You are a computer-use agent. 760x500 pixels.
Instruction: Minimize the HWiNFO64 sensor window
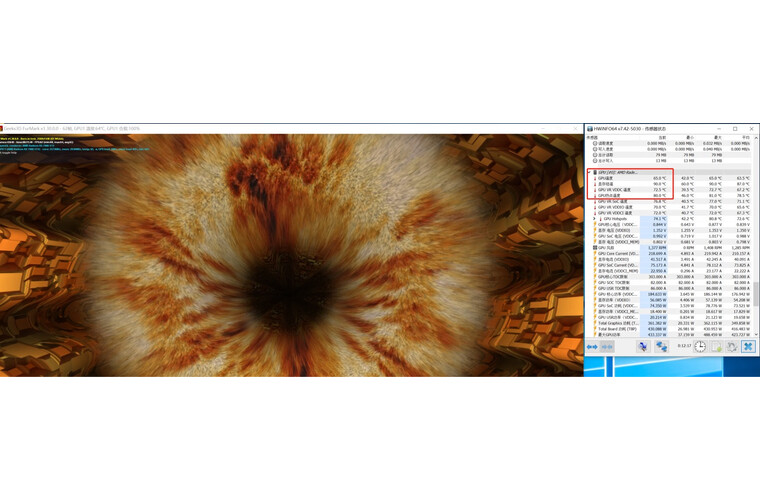coord(719,129)
